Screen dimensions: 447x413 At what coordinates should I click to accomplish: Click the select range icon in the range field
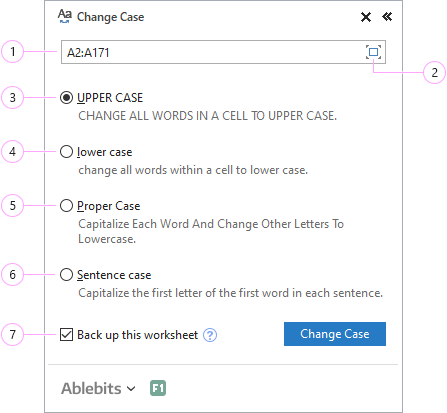[x=373, y=52]
